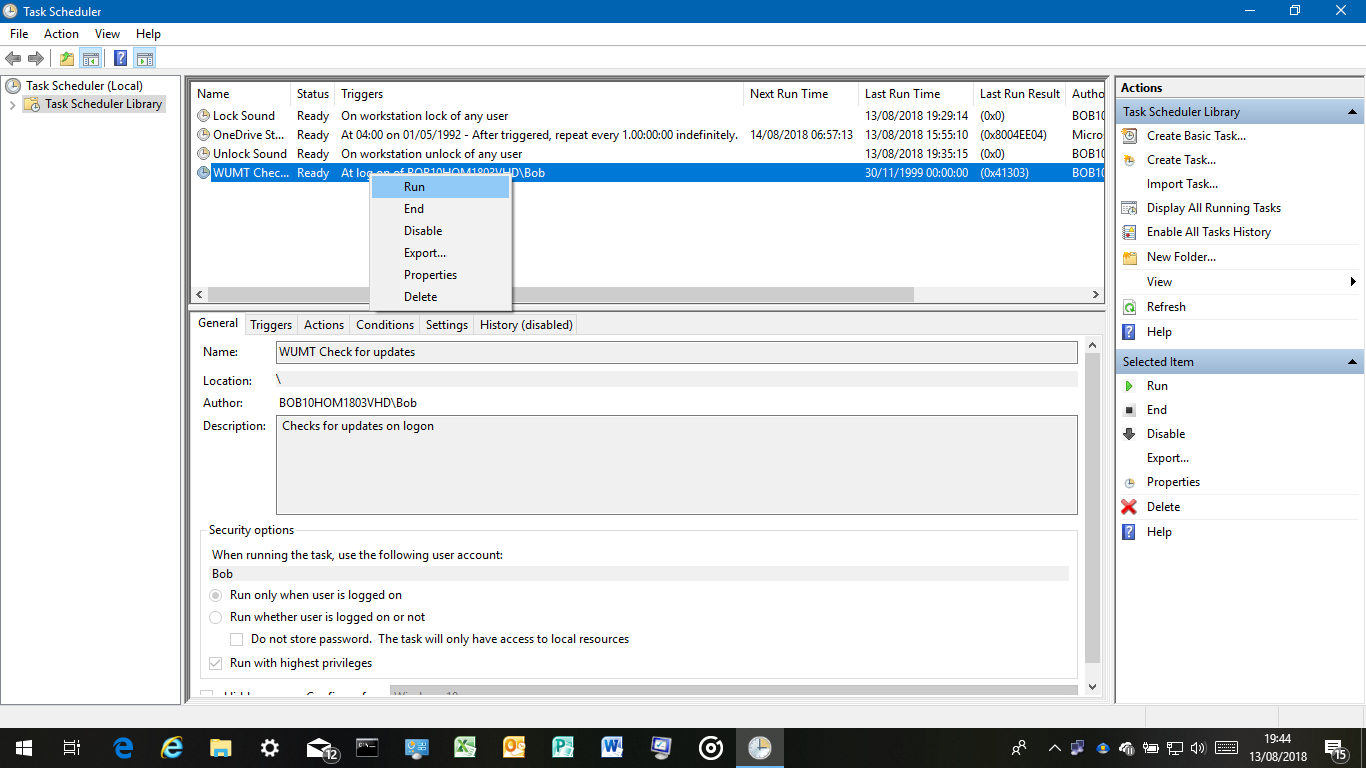Click the task list horizontal scrollbar right arrow

pos(1096,295)
